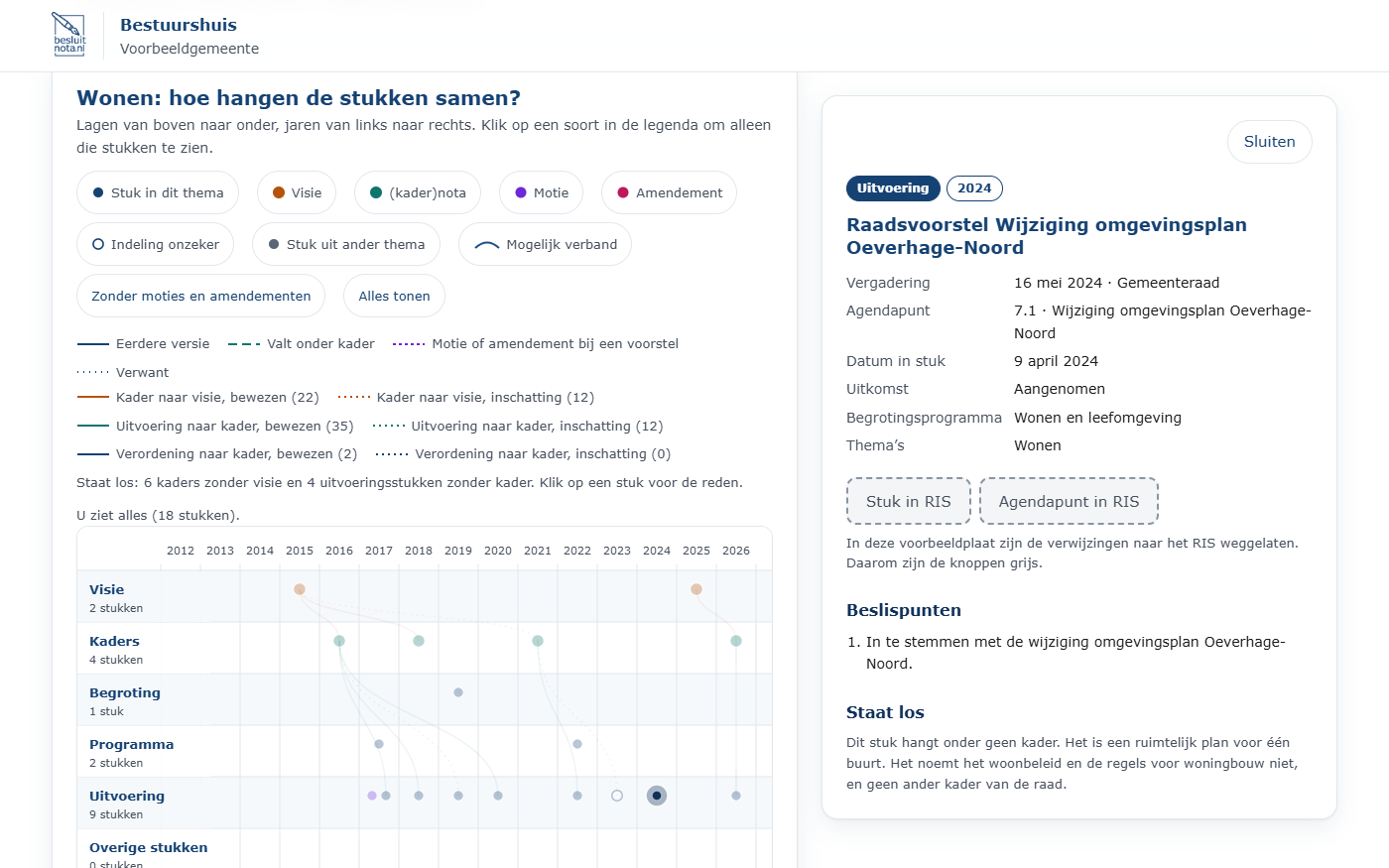The height and width of the screenshot is (868, 1389).
Task: Select 'Stuk uit ander thema' legend chip
Action: click(x=345, y=244)
